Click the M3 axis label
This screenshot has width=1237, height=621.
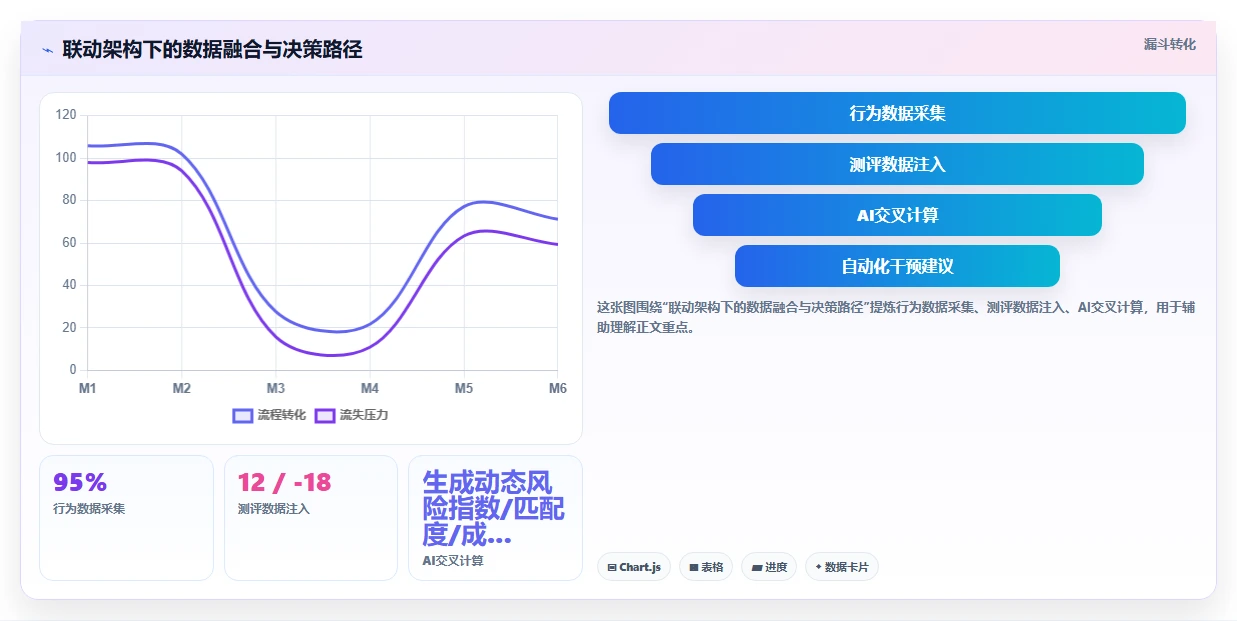coord(276,388)
